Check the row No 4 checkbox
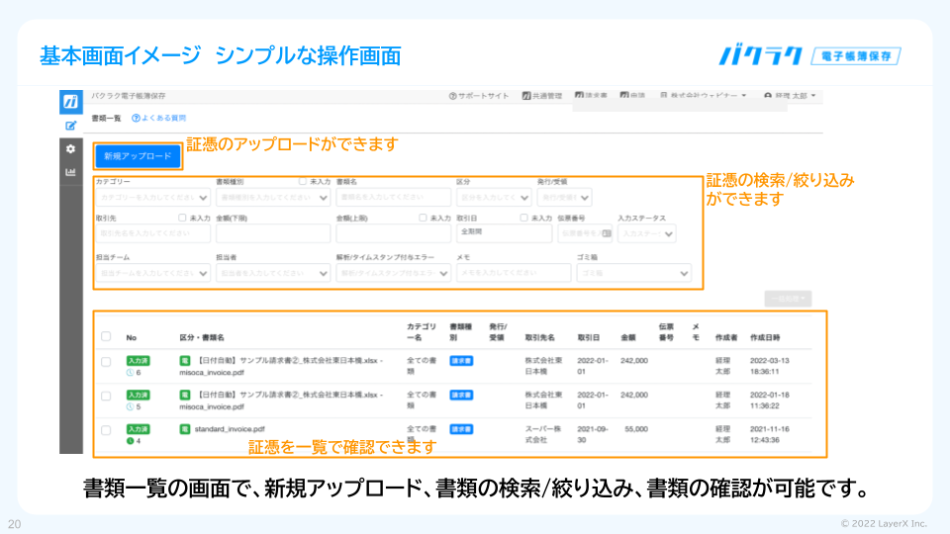The height and width of the screenshot is (534, 950). (106, 430)
